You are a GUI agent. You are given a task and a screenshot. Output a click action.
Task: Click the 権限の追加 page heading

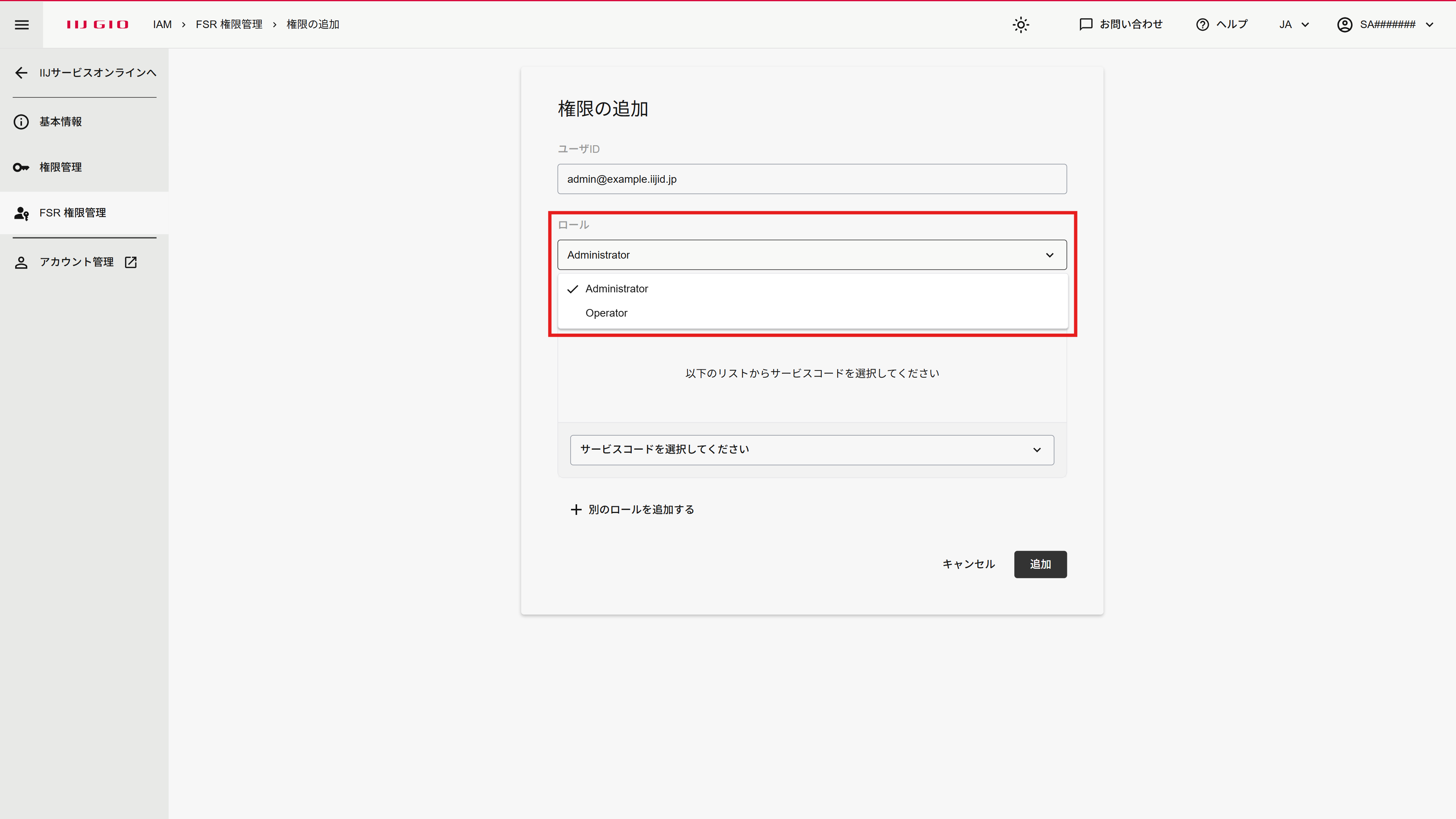(603, 108)
